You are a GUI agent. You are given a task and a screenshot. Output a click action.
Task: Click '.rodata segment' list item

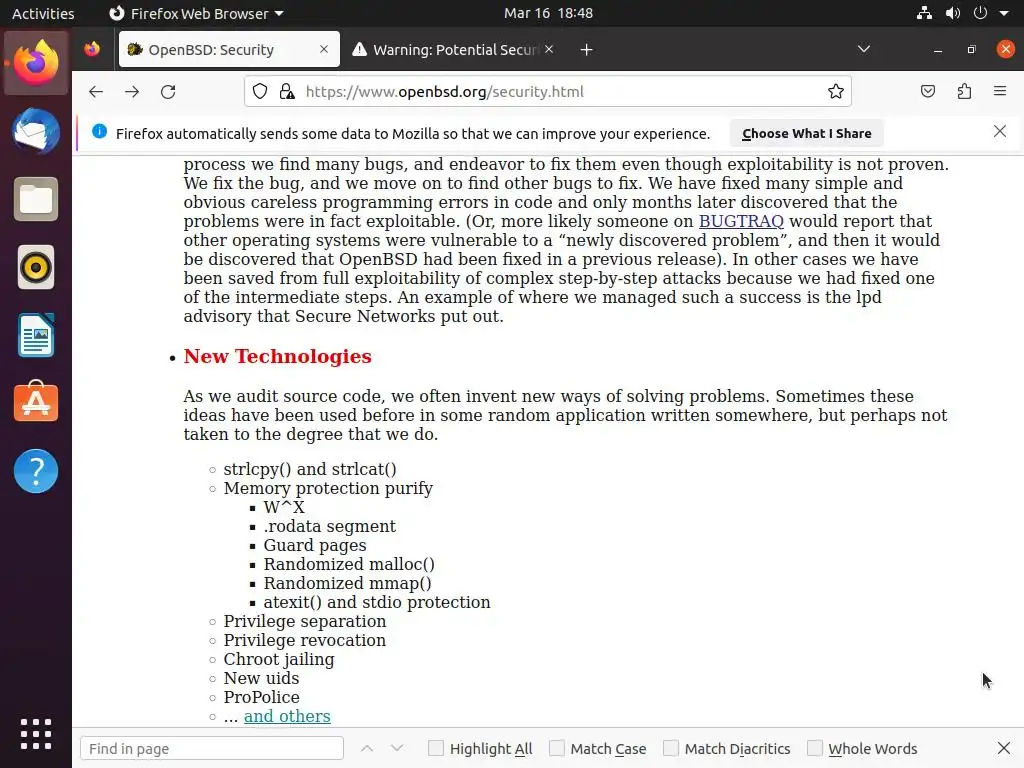pyautogui.click(x=330, y=526)
